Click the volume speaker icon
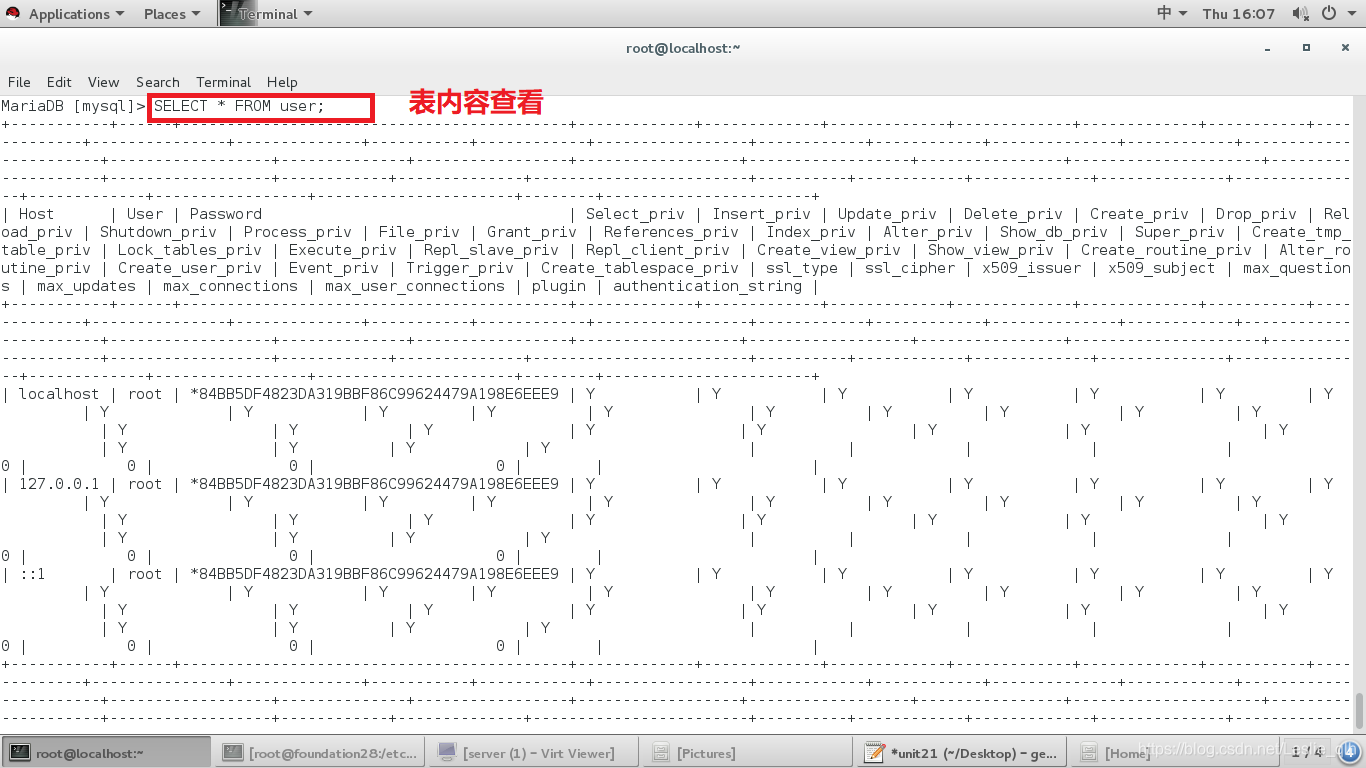Image resolution: width=1366 pixels, height=768 pixels. [1300, 13]
